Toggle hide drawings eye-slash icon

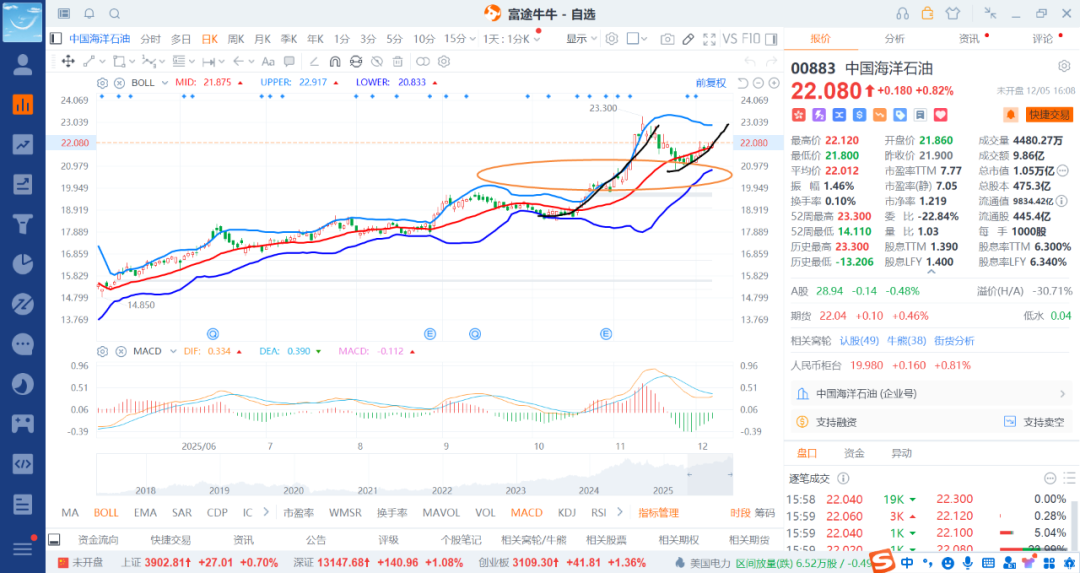[377, 61]
